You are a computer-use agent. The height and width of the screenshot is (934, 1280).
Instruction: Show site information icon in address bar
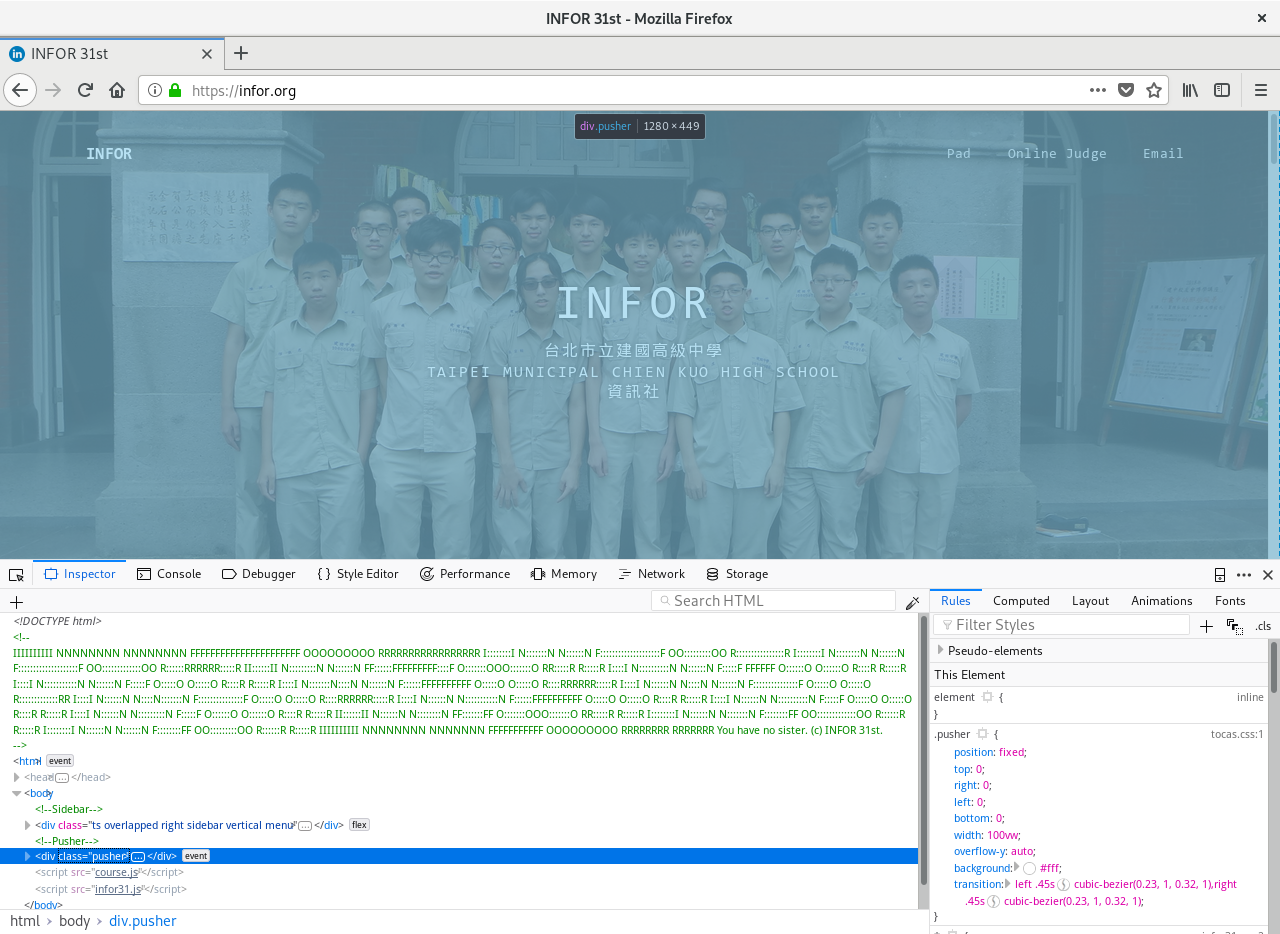(155, 90)
